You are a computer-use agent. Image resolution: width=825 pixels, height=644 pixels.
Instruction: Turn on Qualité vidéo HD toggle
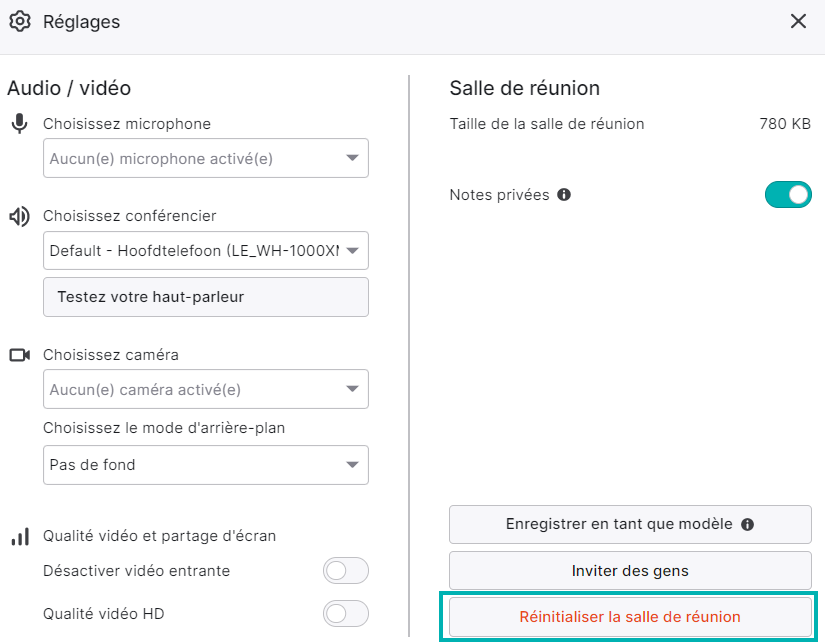pos(346,613)
